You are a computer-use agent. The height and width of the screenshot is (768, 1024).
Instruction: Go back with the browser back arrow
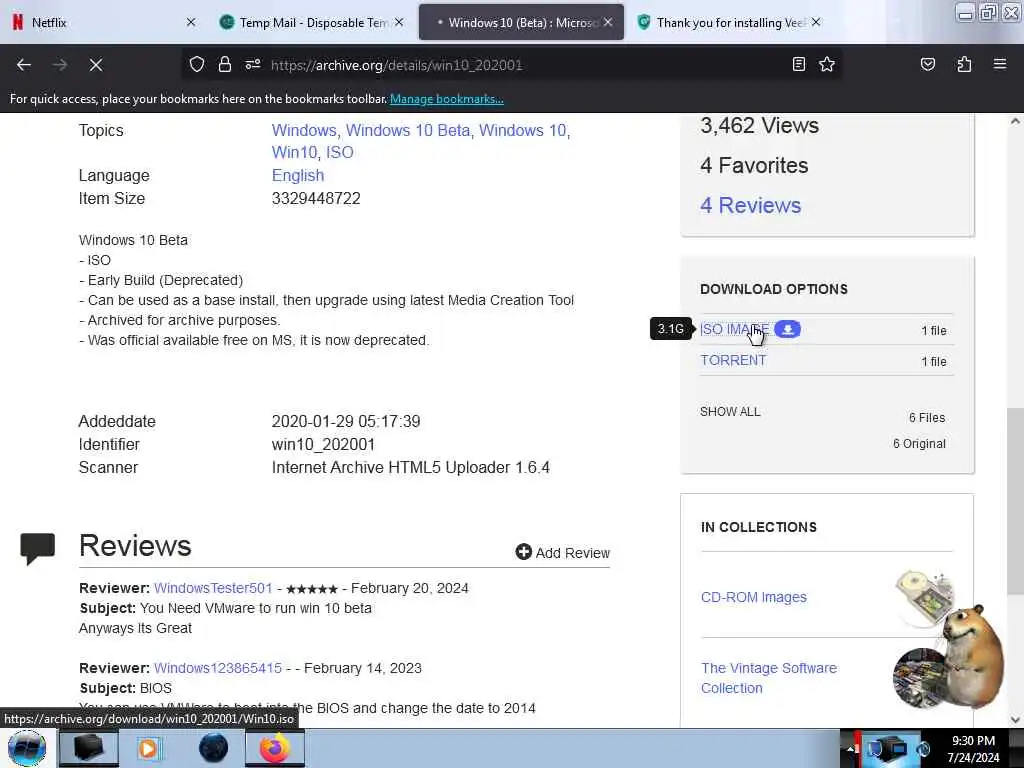click(24, 65)
